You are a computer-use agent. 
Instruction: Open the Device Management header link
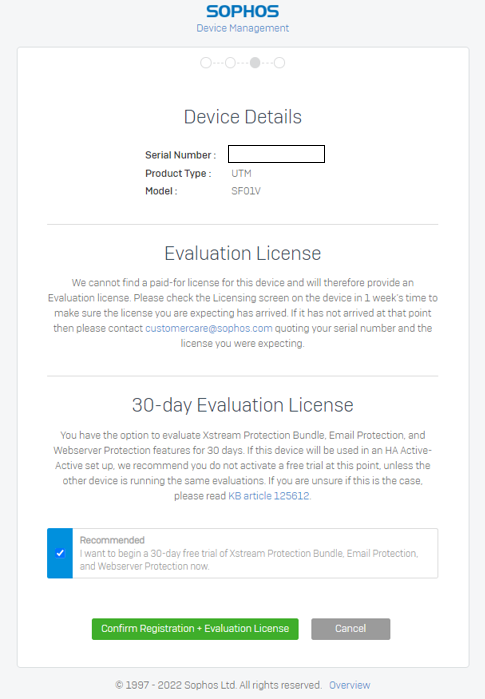click(x=242, y=28)
